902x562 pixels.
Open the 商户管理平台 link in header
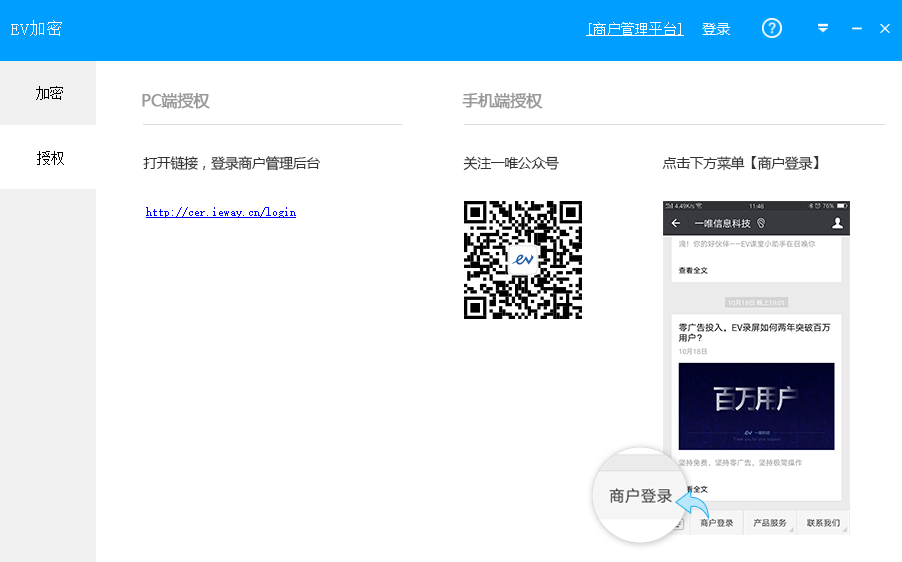click(x=635, y=29)
